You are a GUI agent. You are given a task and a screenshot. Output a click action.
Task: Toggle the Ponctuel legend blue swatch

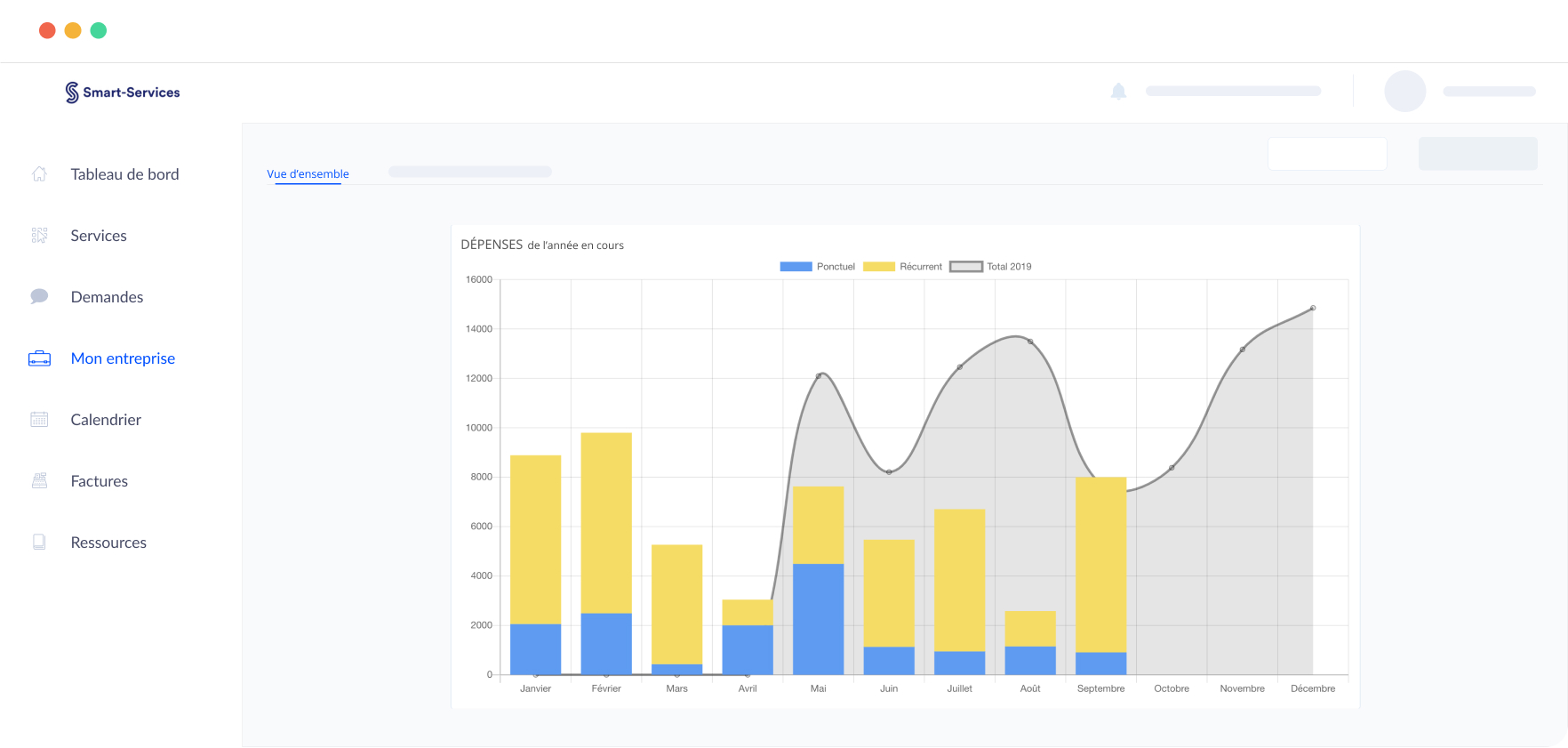click(x=796, y=267)
